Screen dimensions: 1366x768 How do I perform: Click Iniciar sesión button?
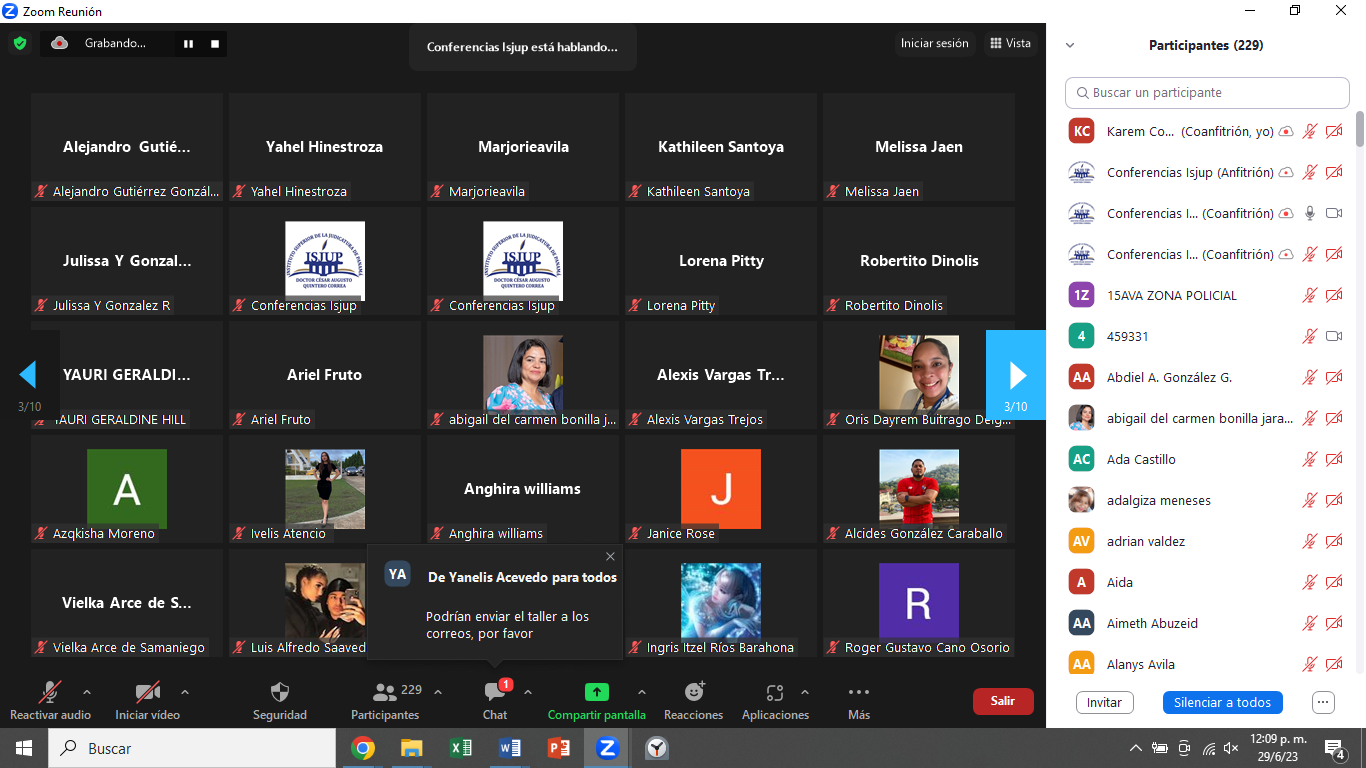click(x=934, y=43)
